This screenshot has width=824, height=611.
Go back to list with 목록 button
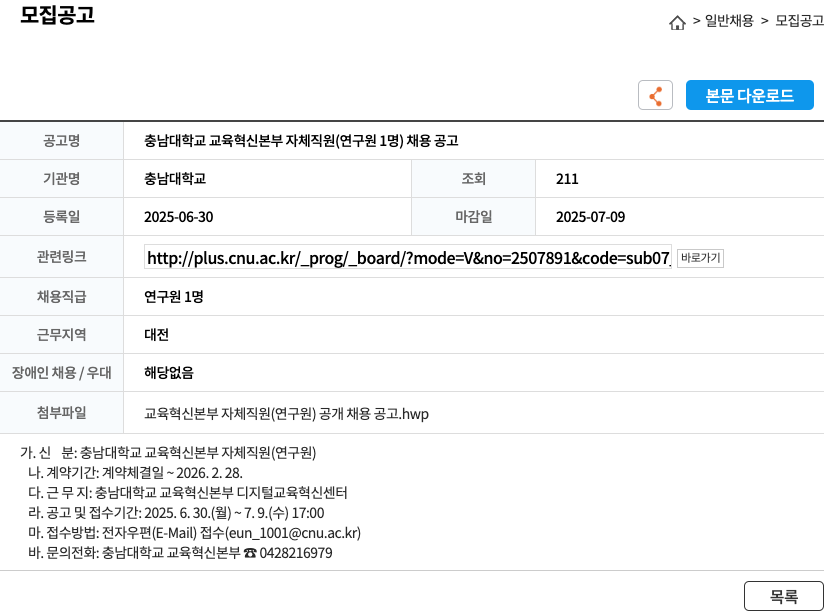(784, 596)
